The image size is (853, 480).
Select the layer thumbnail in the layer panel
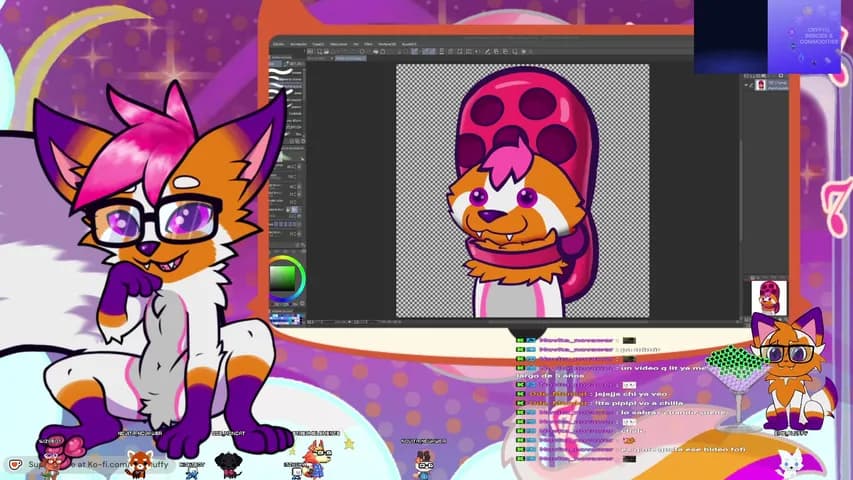coord(761,84)
